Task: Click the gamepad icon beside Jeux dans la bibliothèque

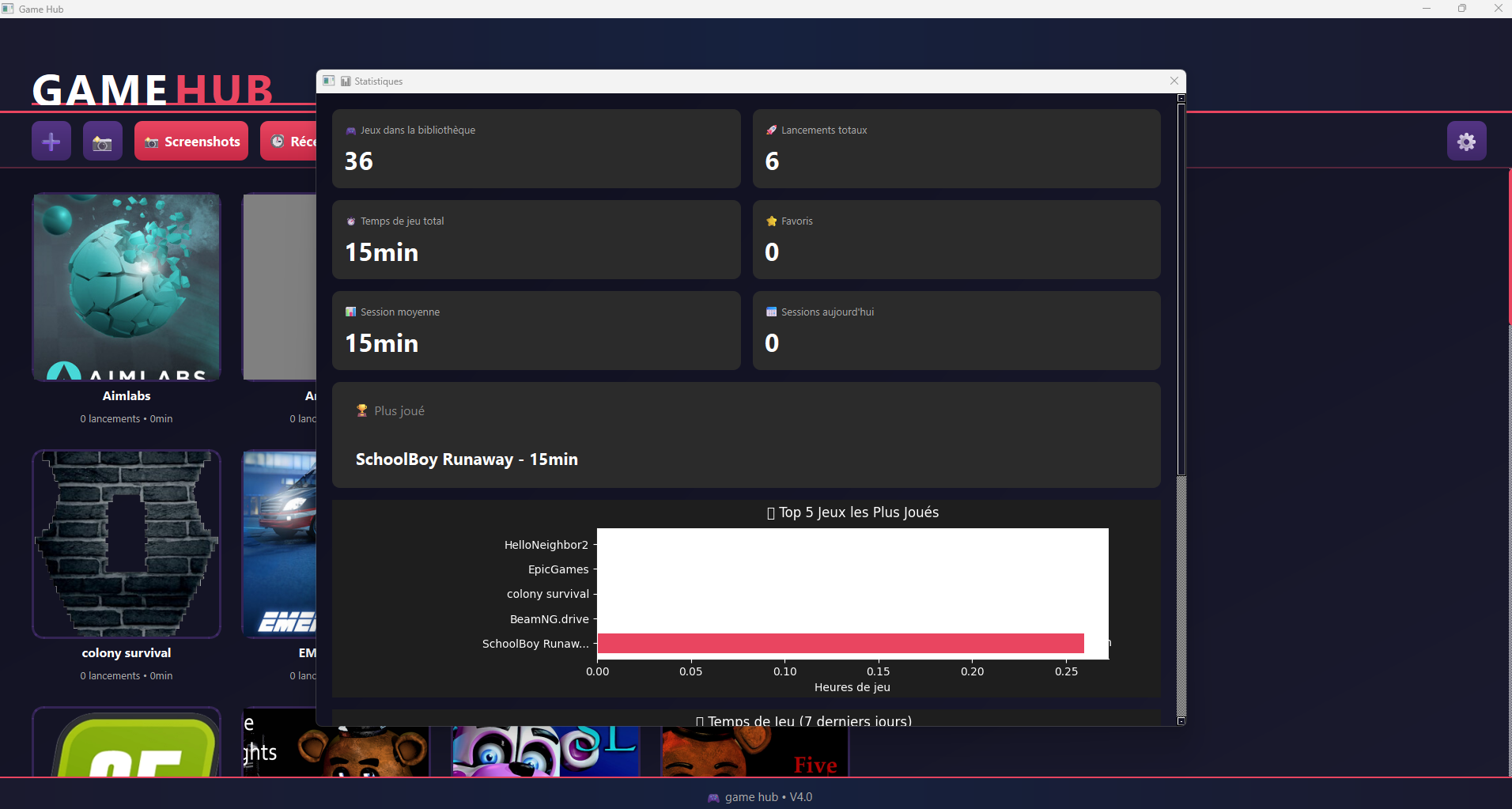Action: (351, 130)
